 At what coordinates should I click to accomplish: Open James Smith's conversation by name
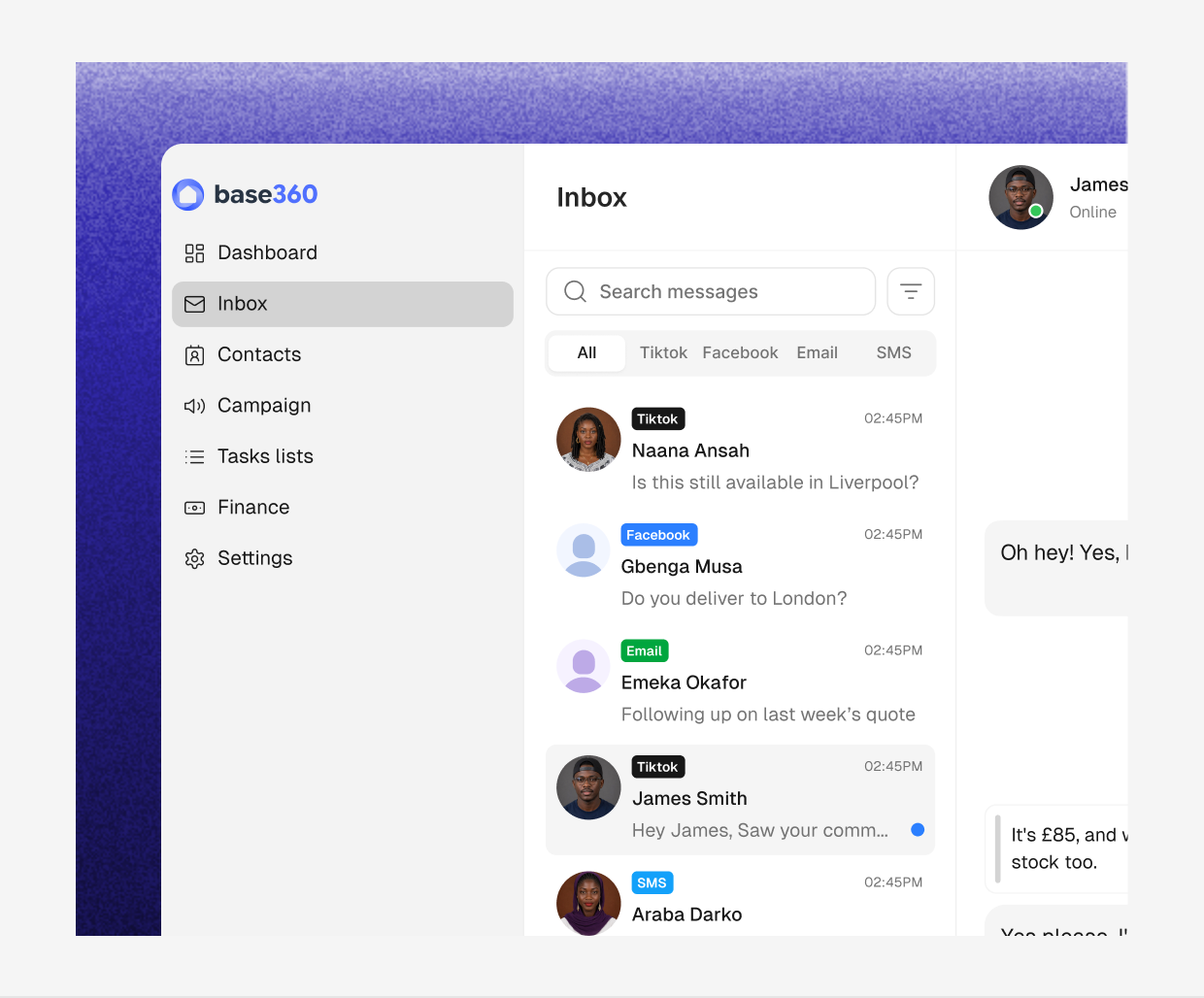689,799
